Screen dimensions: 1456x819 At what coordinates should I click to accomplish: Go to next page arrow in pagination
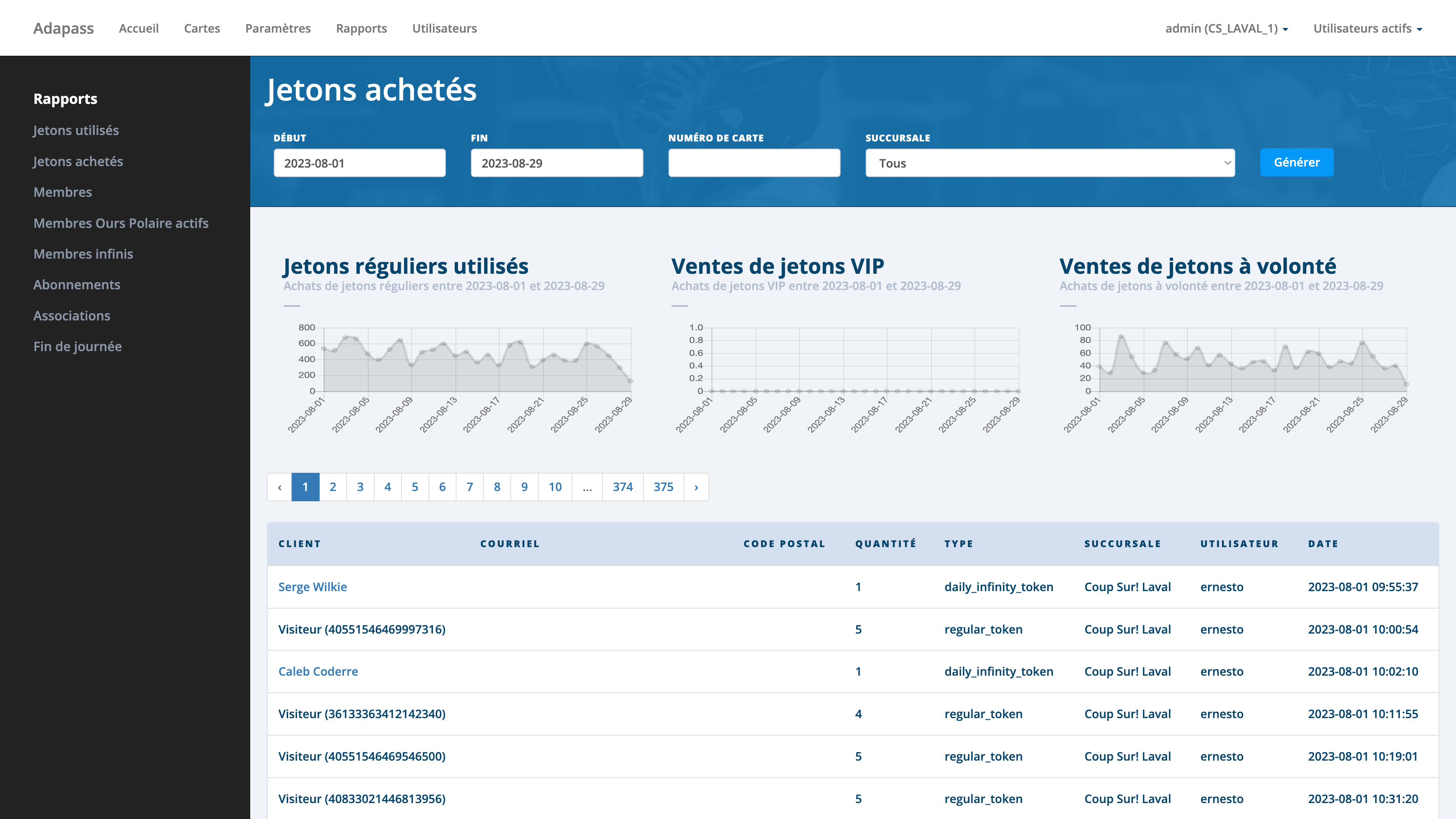(x=696, y=486)
